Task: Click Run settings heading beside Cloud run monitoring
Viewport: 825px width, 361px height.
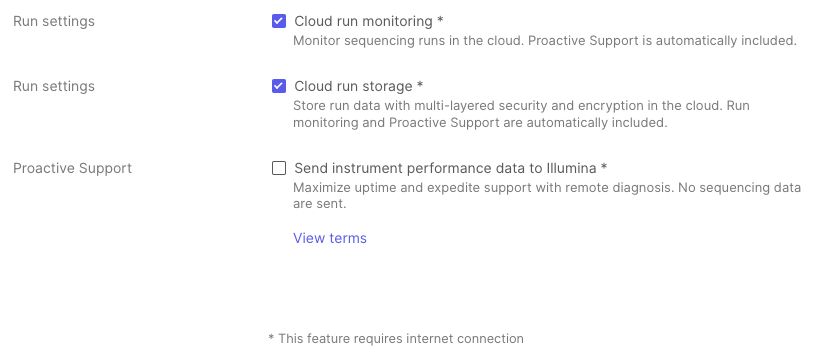Action: pyautogui.click(x=54, y=21)
